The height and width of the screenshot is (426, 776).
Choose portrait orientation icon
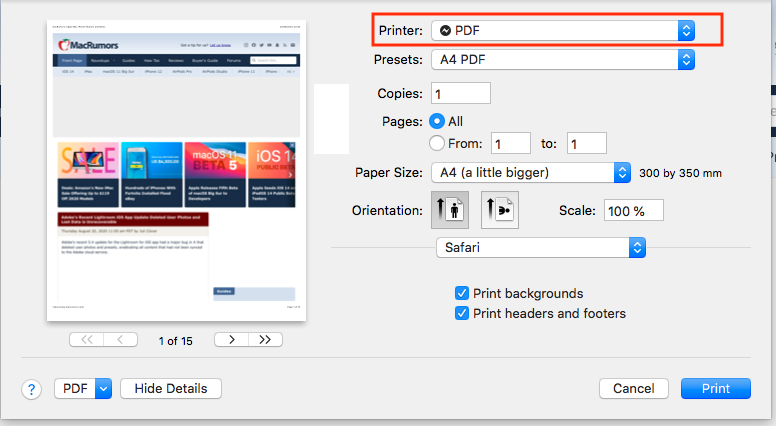tap(450, 210)
